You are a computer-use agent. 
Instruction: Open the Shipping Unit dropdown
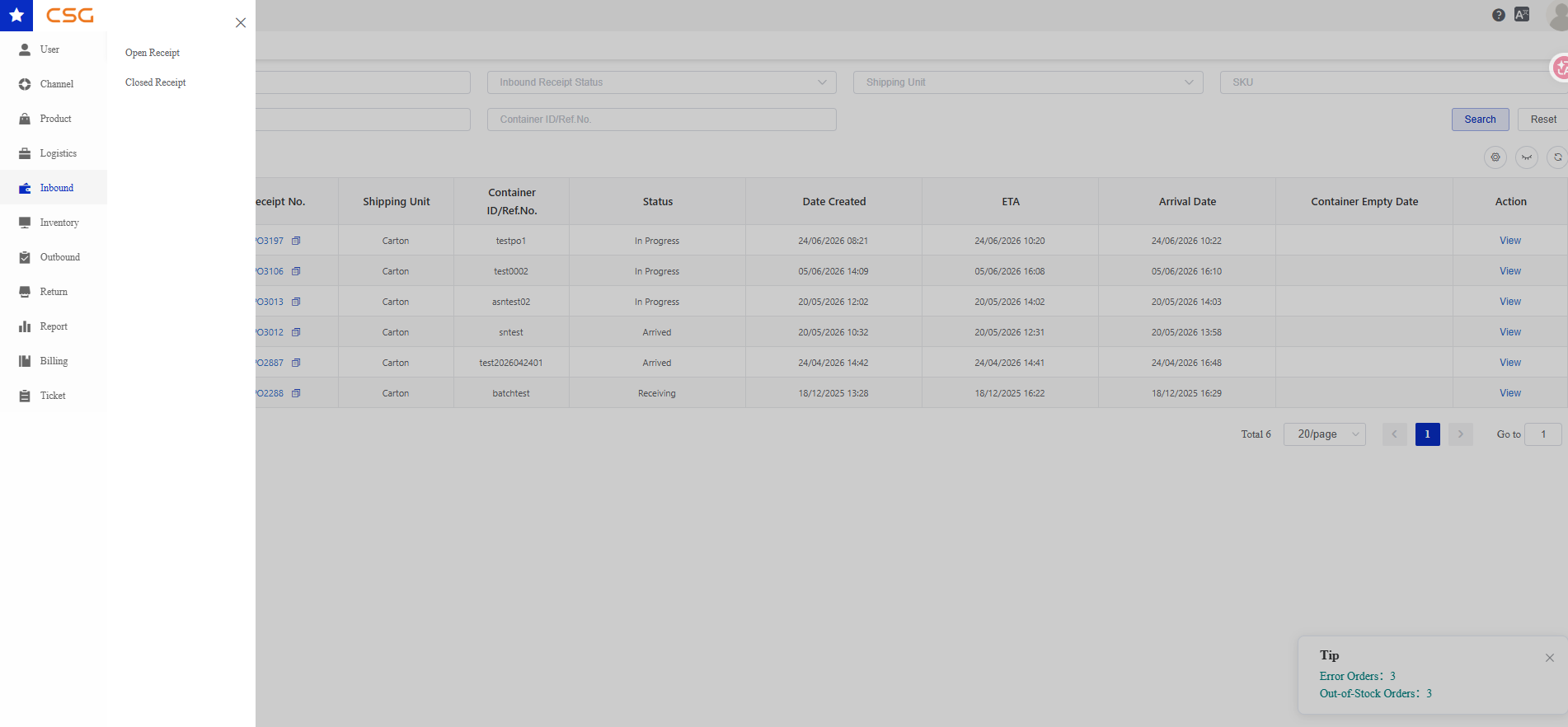tap(1028, 82)
